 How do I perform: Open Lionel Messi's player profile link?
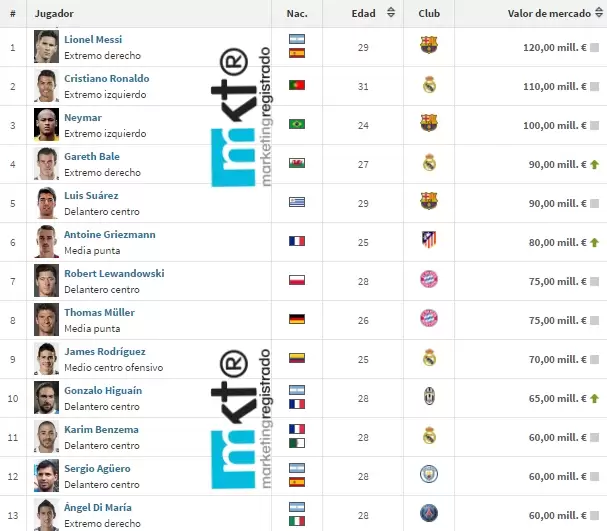[x=93, y=39]
